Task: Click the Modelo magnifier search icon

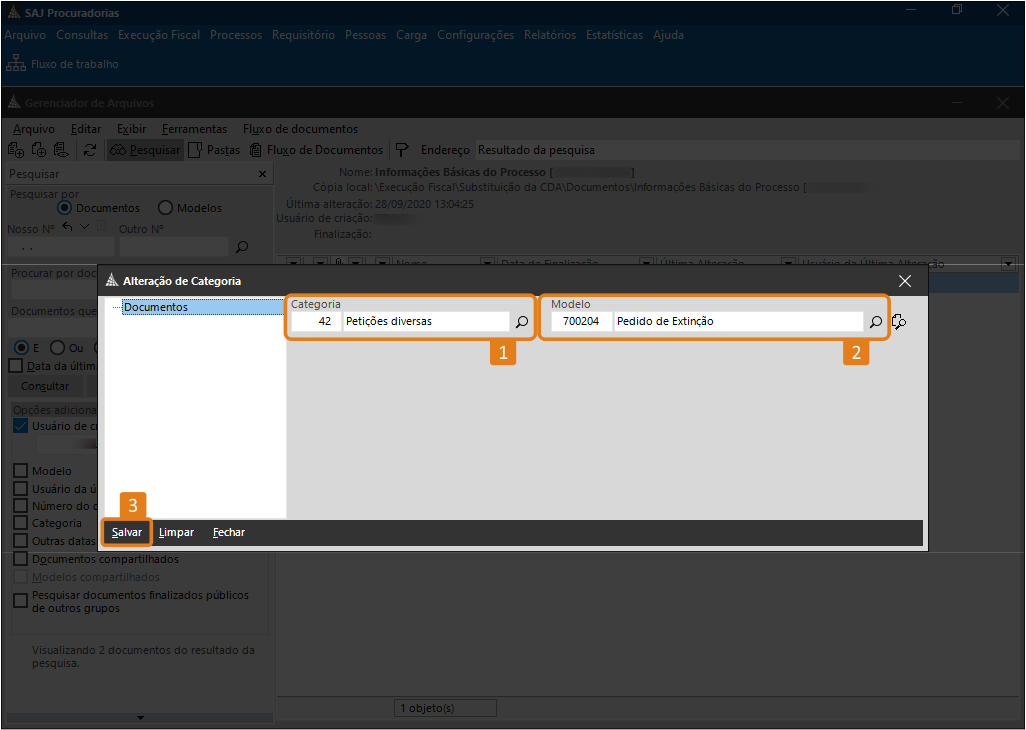Action: pyautogui.click(x=875, y=322)
